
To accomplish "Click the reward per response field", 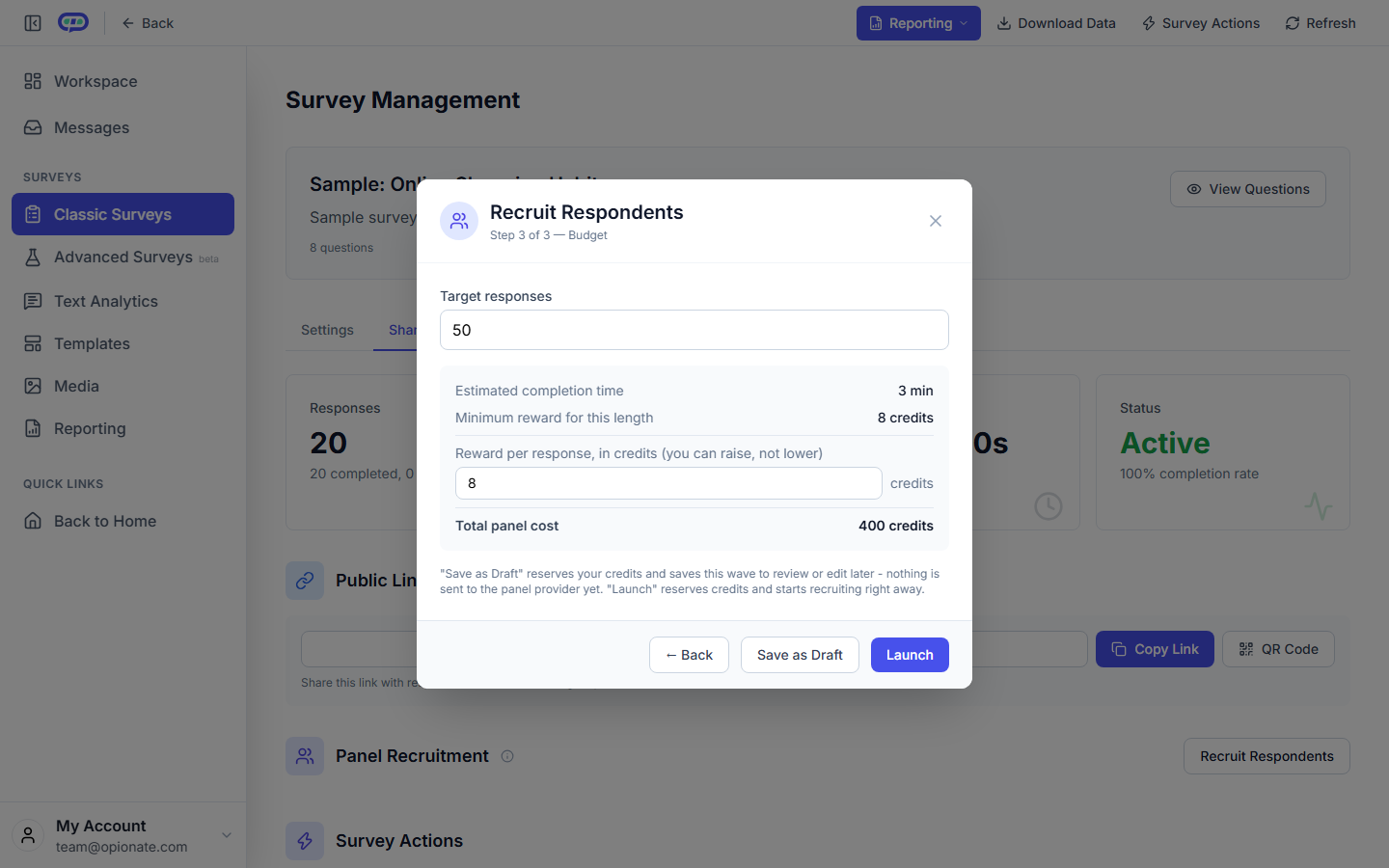I will [x=668, y=483].
